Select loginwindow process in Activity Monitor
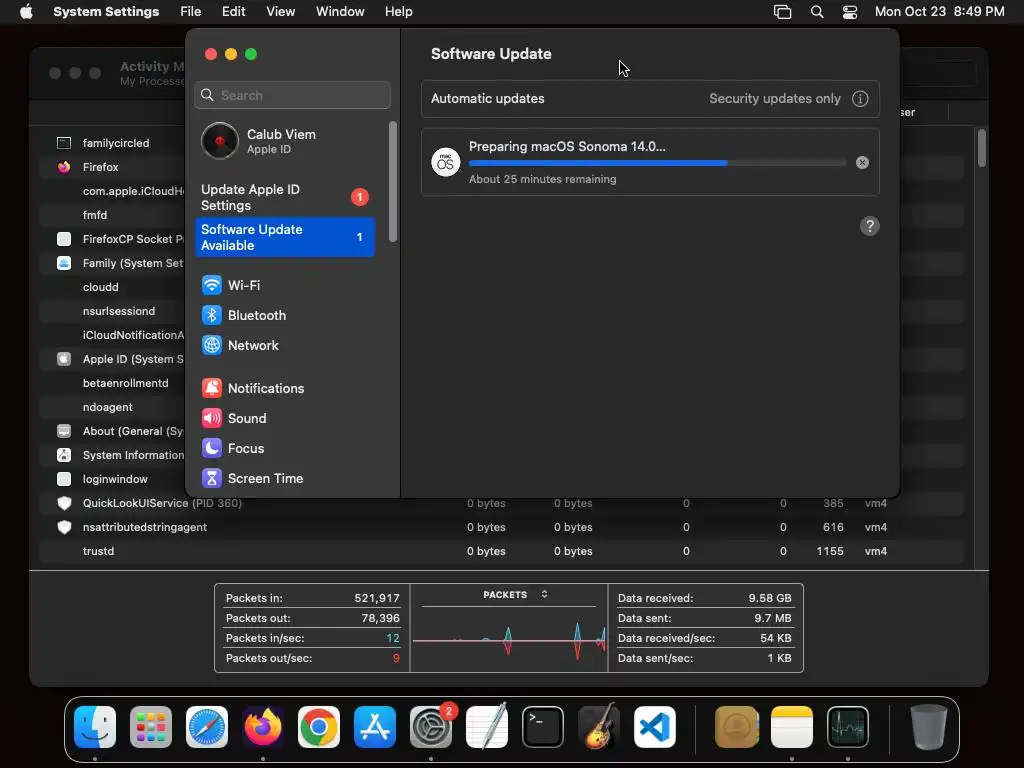The image size is (1024, 768). coord(115,479)
